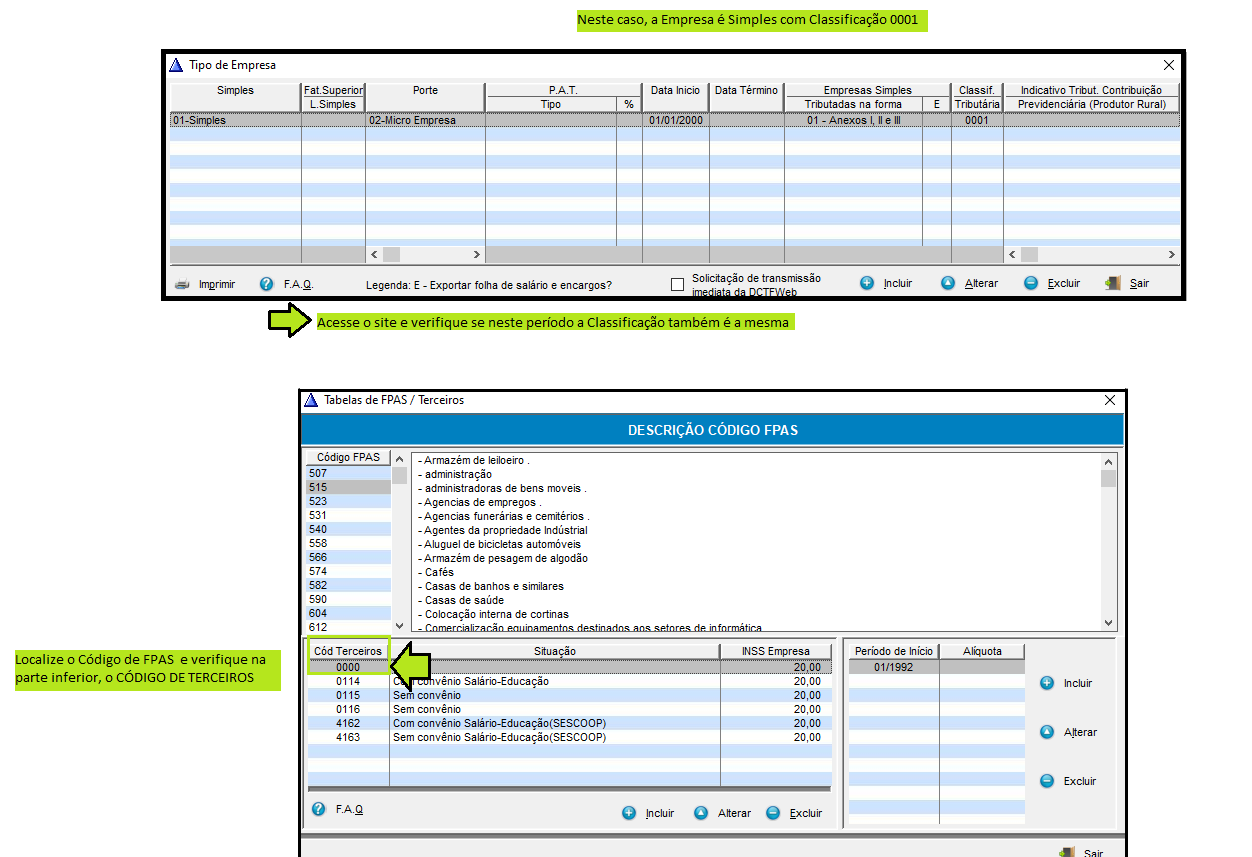
Task: Click the Tipo de Empresa title bar app icon
Action: coord(176,65)
